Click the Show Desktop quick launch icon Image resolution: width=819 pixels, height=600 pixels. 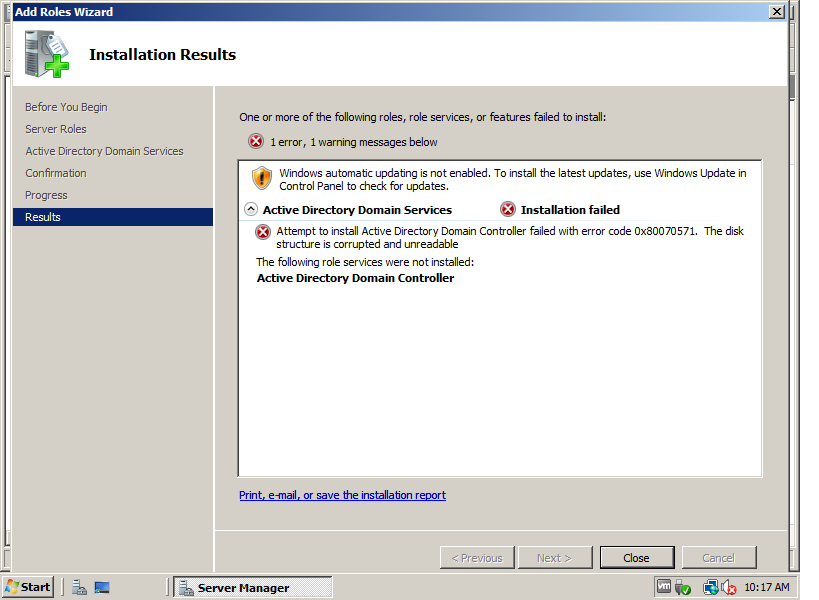[102, 587]
